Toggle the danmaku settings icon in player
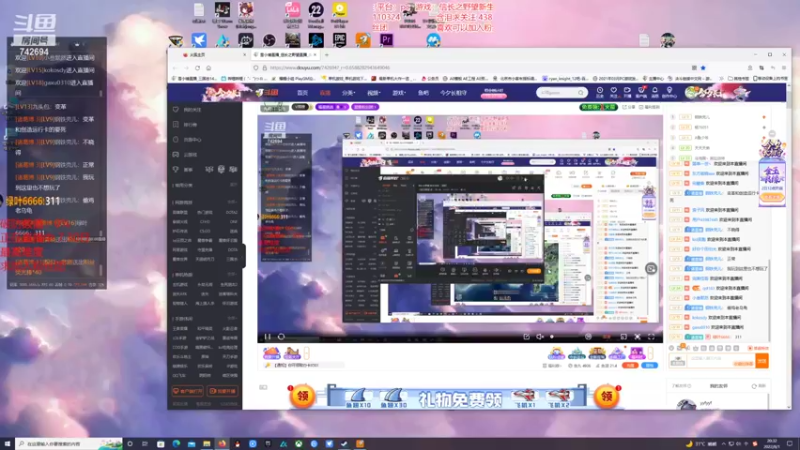The height and width of the screenshot is (450, 800). 588,337
